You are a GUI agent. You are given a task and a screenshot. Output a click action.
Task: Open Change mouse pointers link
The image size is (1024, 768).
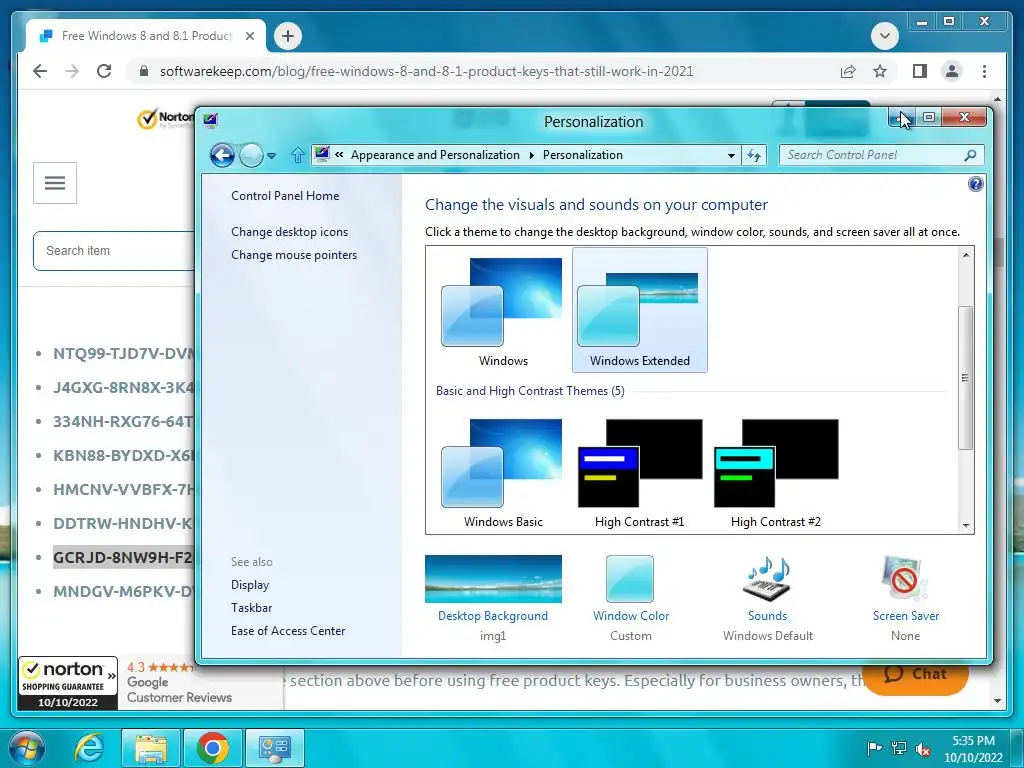[294, 255]
